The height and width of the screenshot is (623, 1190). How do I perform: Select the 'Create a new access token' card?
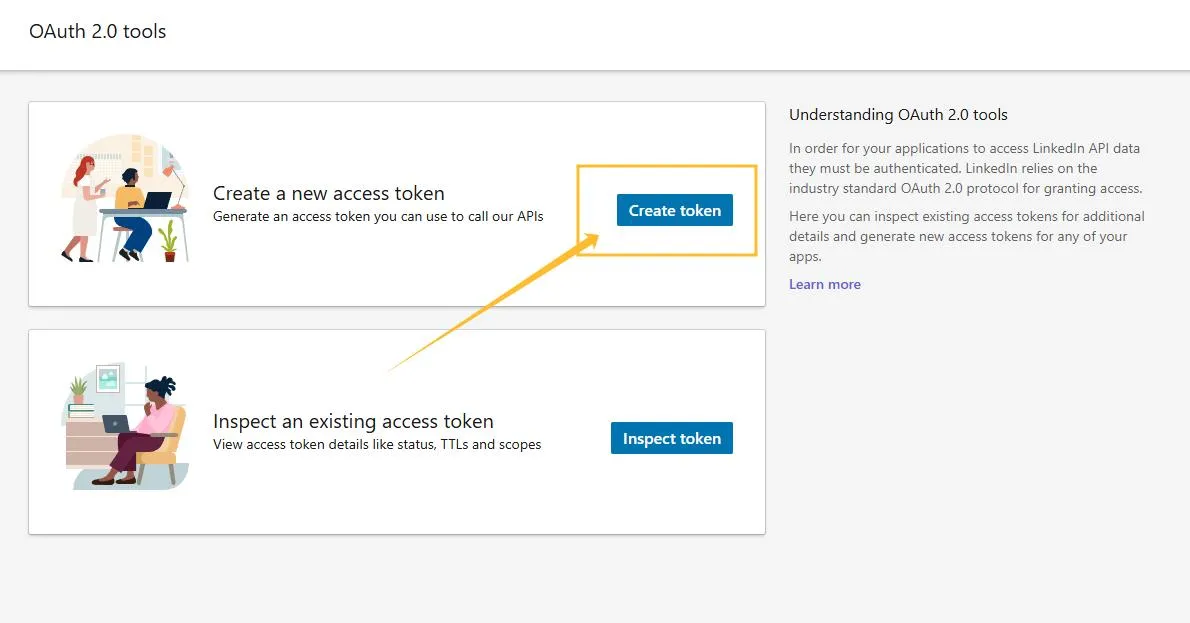(x=396, y=202)
